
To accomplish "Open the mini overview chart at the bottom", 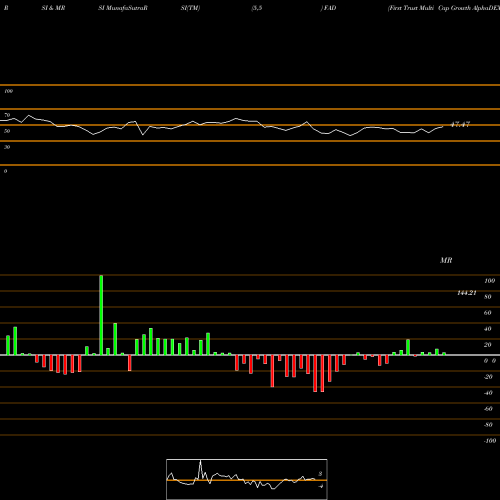I will [247, 479].
